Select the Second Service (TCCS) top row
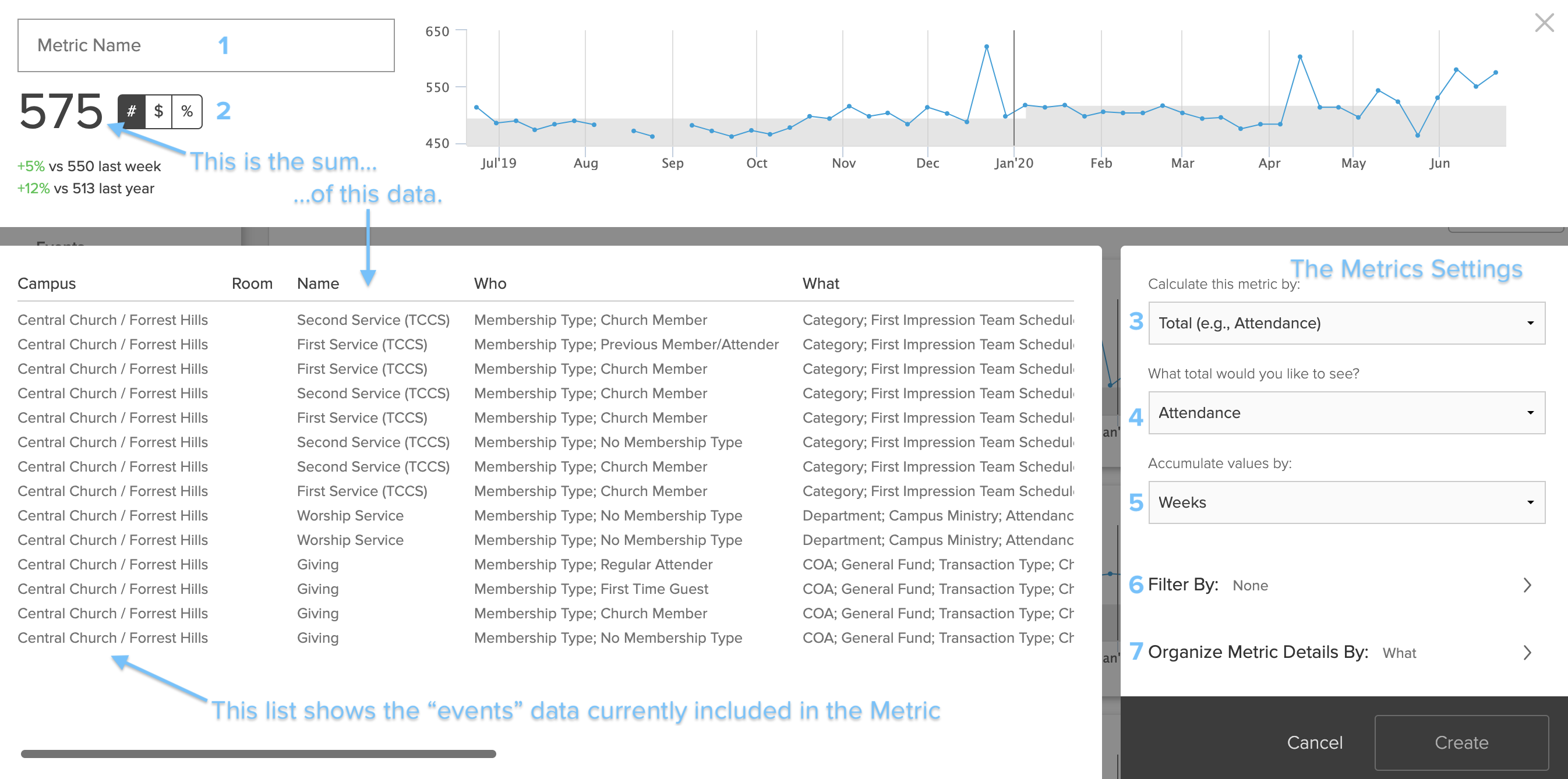1568x779 pixels. (x=373, y=320)
